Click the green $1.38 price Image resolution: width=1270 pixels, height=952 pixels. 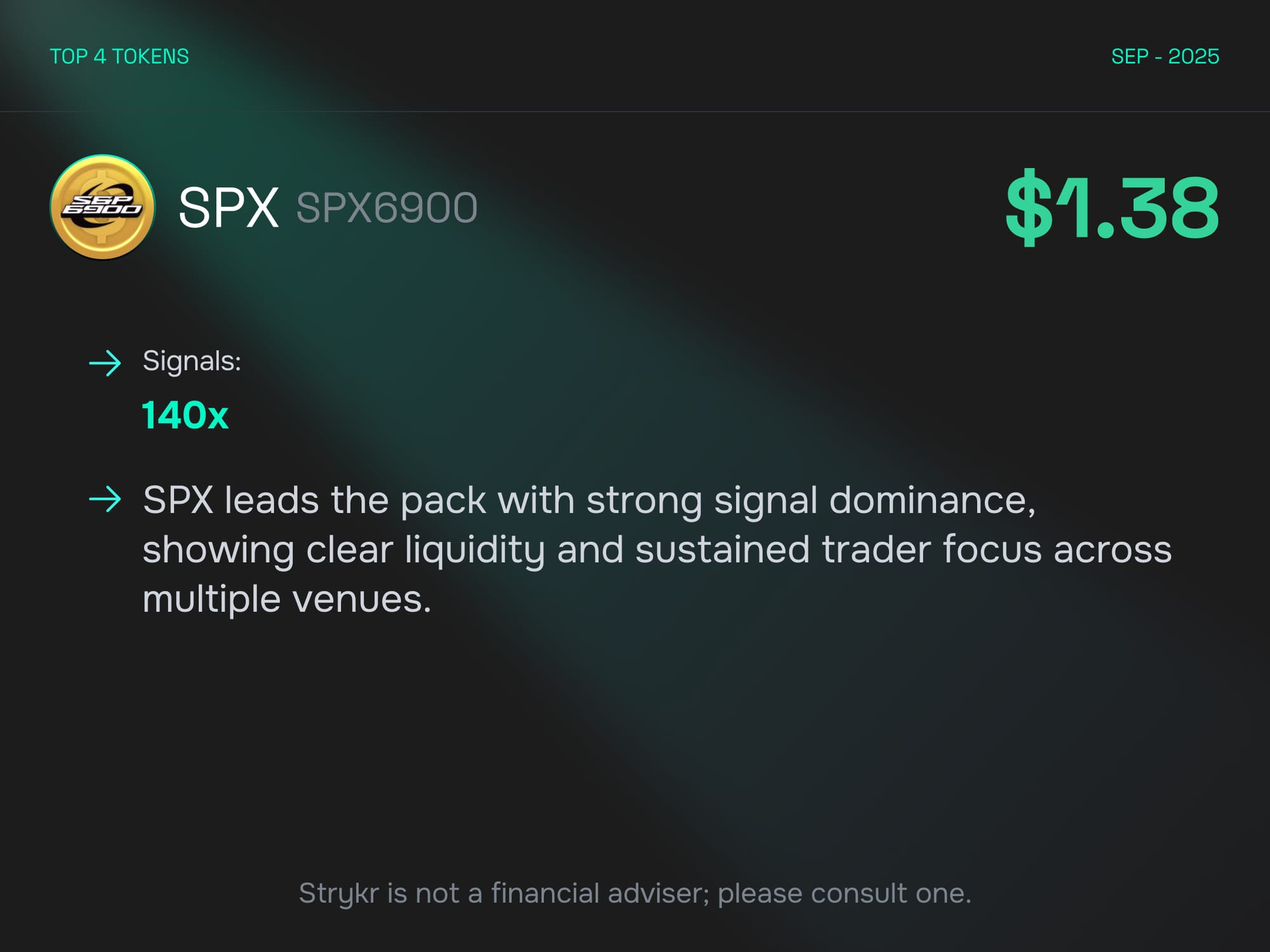1112,208
